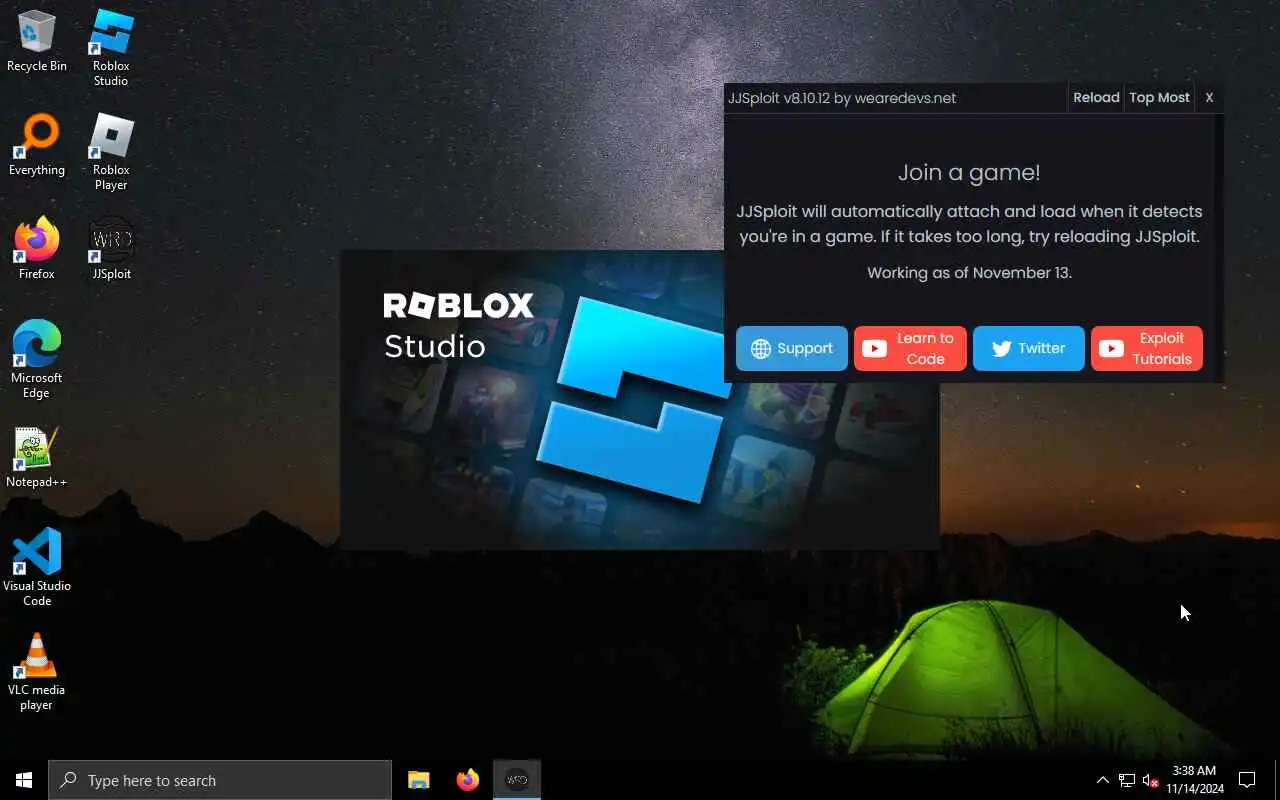
Task: Open the taskbar clock and date
Action: pyautogui.click(x=1194, y=780)
